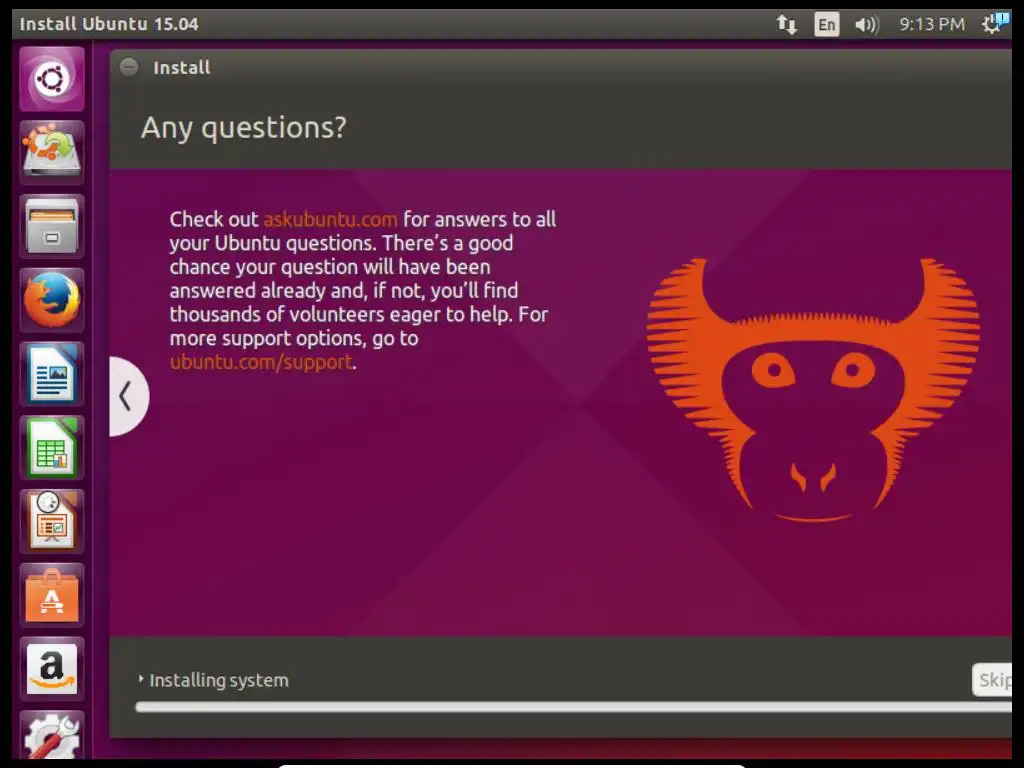Open Ubuntu Software Center shopping bag
This screenshot has height=768, width=1024.
(x=52, y=595)
